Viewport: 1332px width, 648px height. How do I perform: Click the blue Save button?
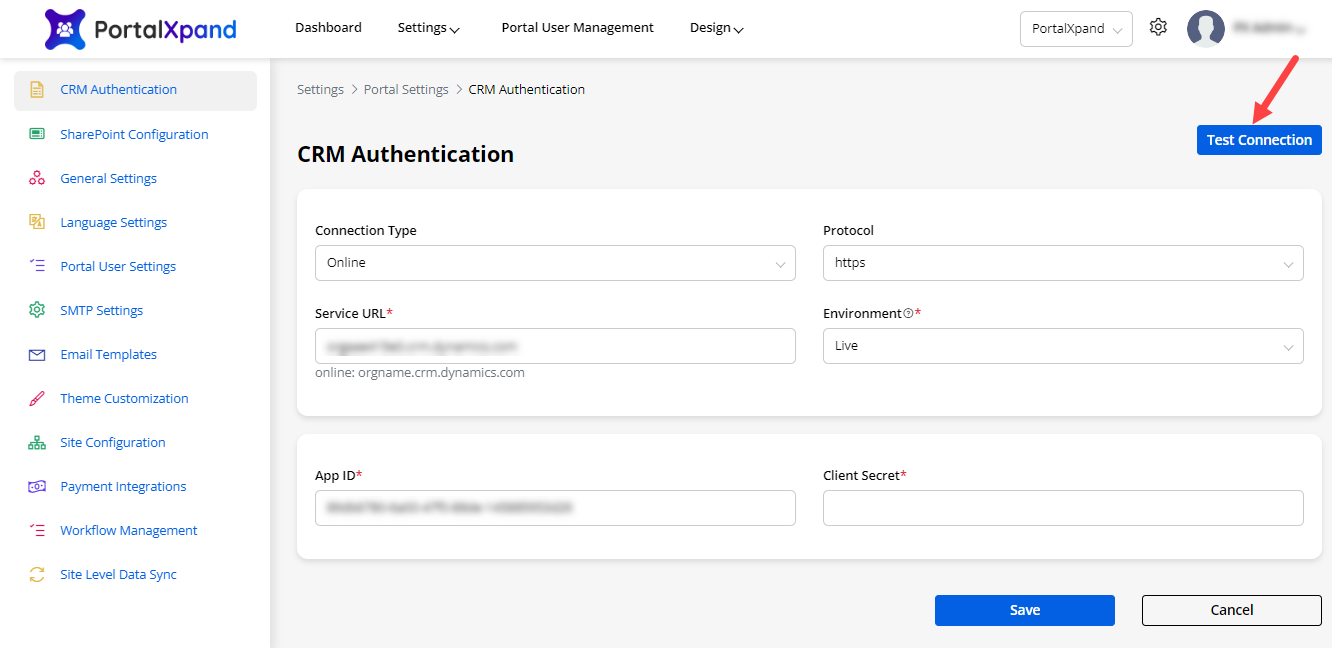point(1024,610)
